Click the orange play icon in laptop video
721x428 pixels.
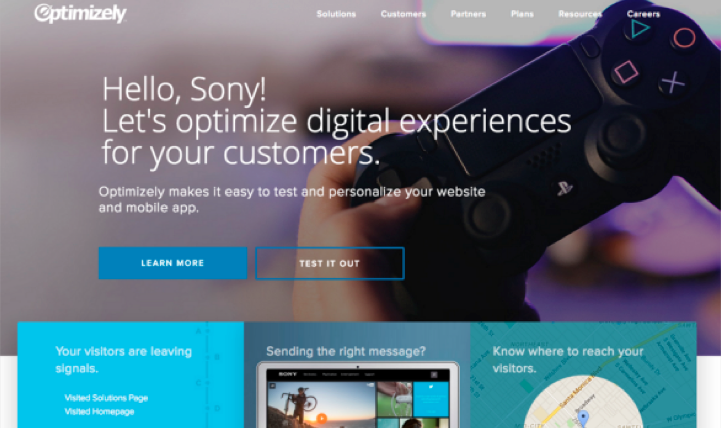(321, 418)
